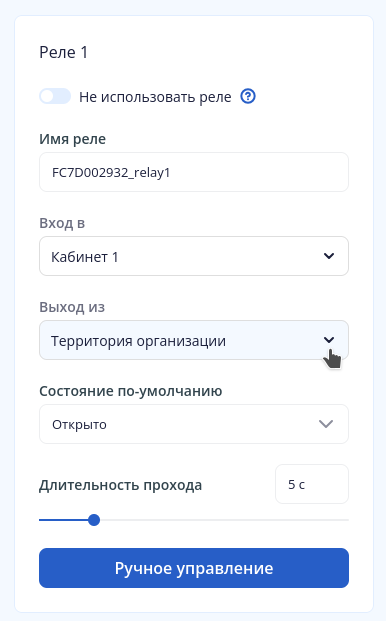The height and width of the screenshot is (627, 386).
Task: Click the blue filled part of the duration slider
Action: click(63, 520)
